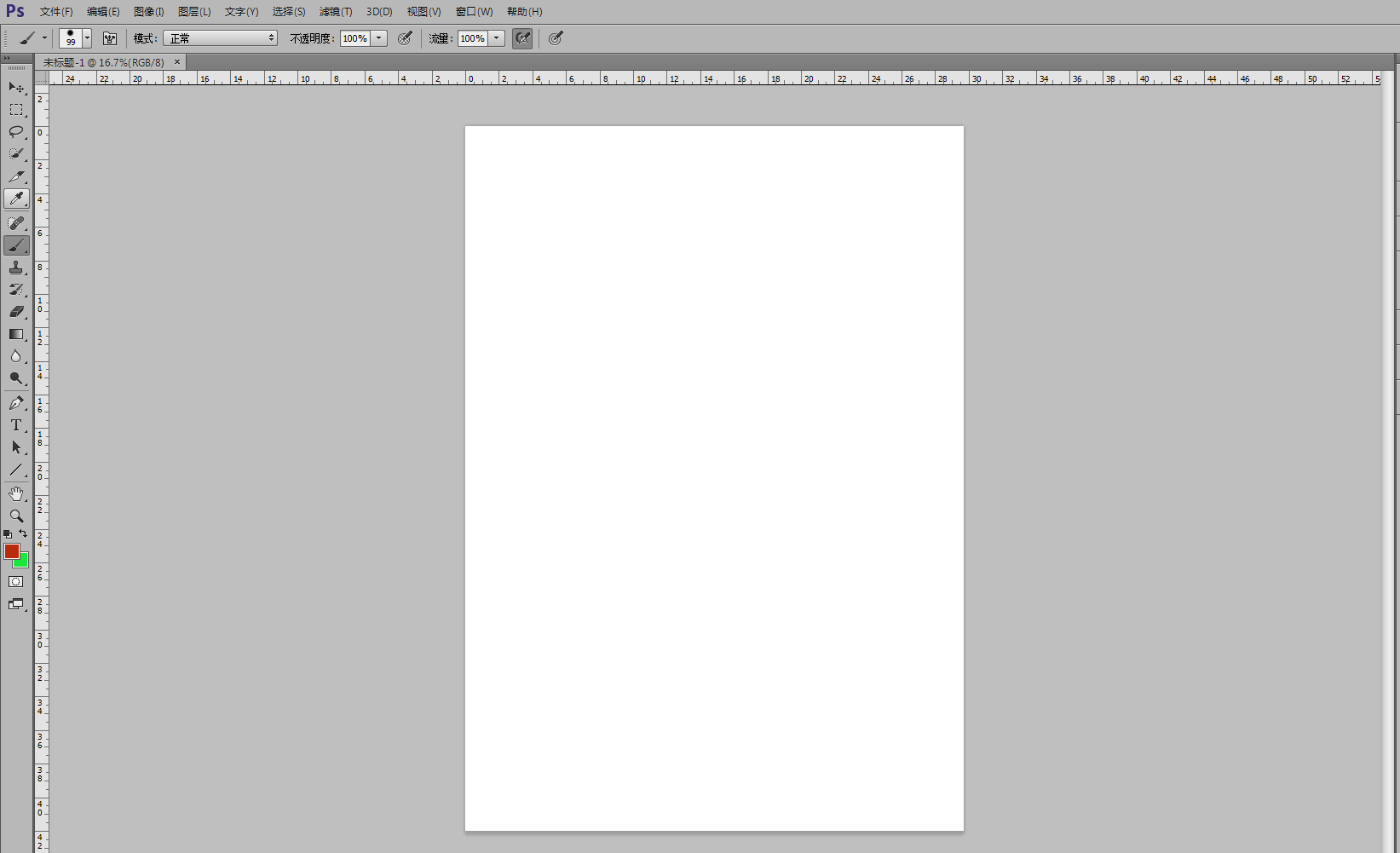The image size is (1400, 853).
Task: Open the opacity slider dropdown arrow
Action: click(379, 38)
